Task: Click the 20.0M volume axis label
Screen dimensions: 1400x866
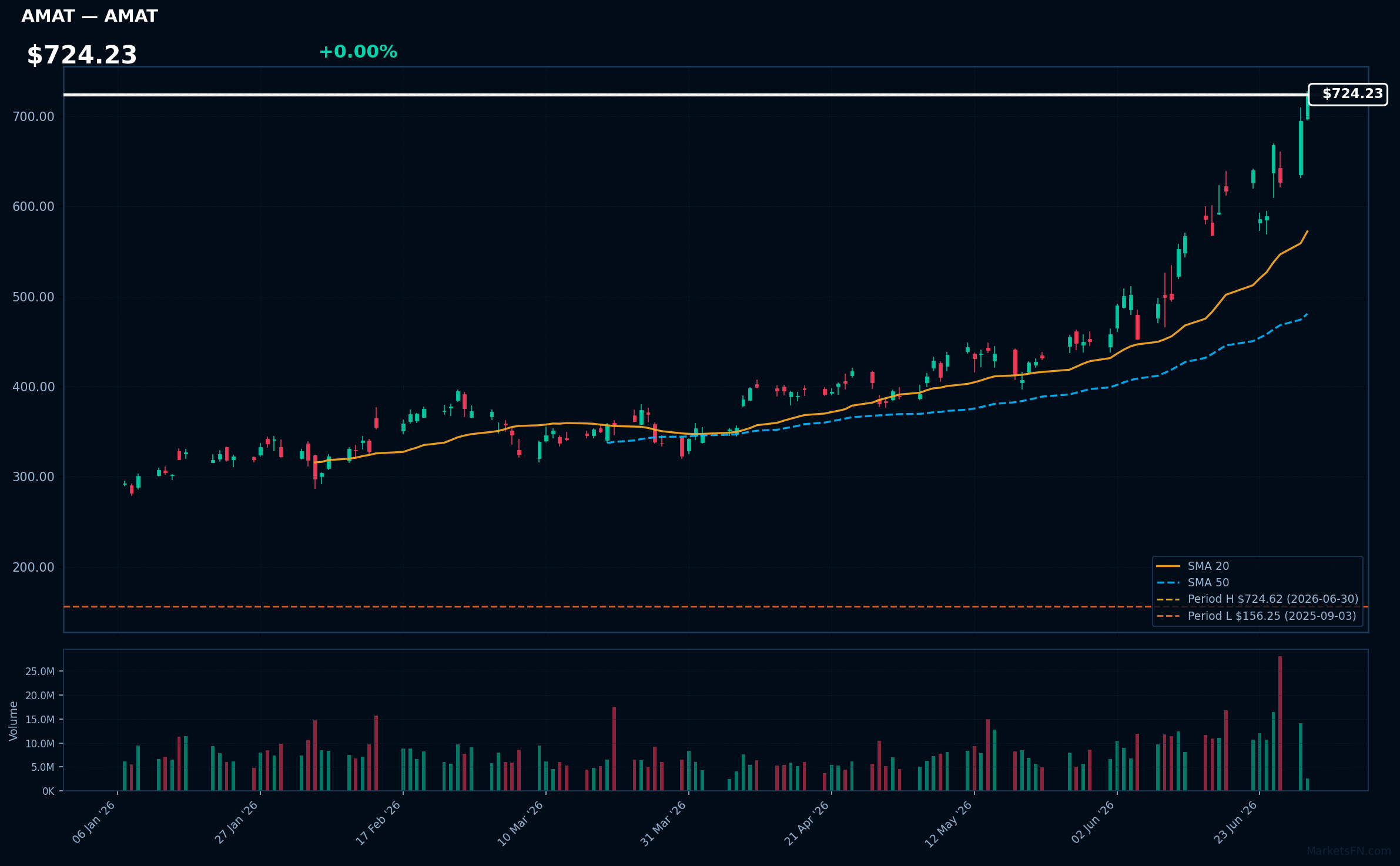Action: 40,695
